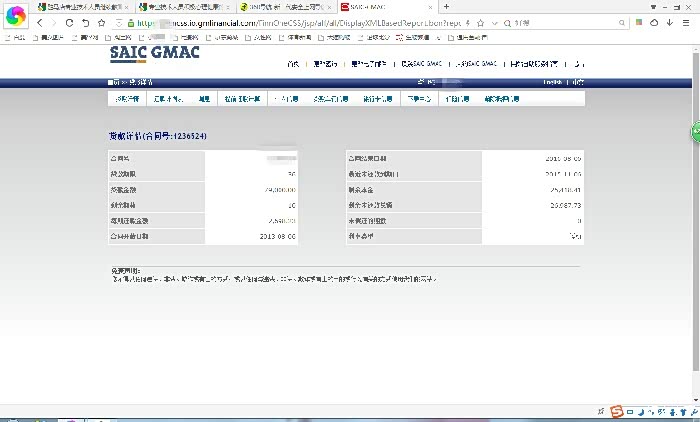Click the colorful extension icon in the toolbar

coord(639,22)
